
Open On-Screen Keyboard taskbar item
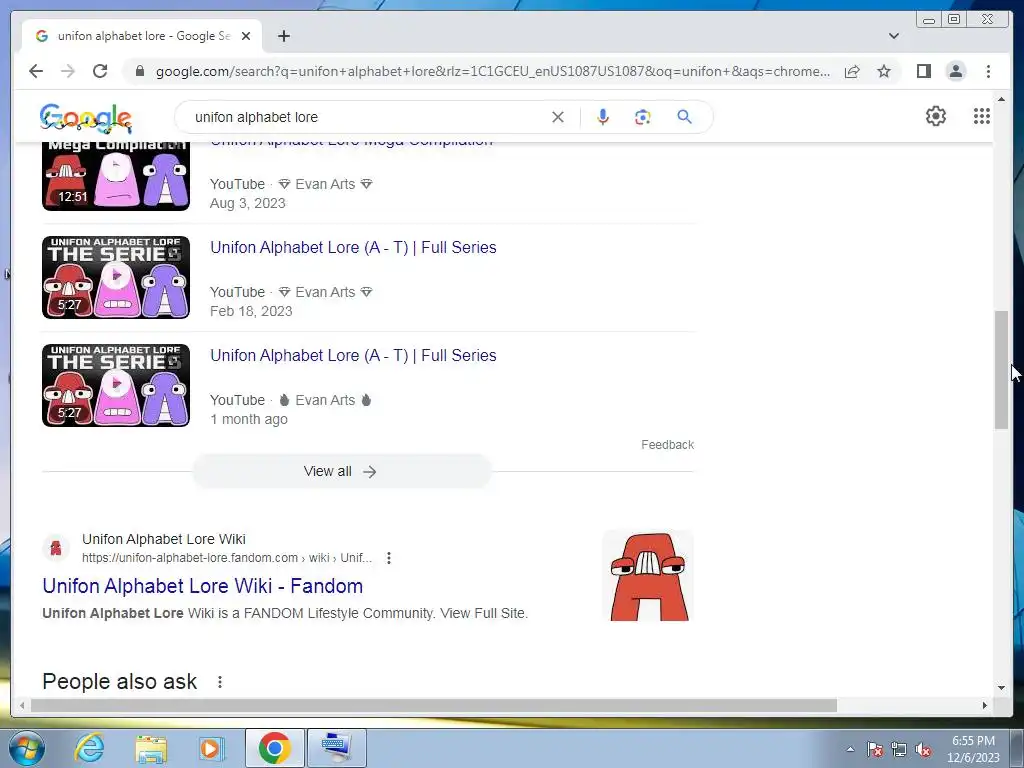(x=336, y=748)
